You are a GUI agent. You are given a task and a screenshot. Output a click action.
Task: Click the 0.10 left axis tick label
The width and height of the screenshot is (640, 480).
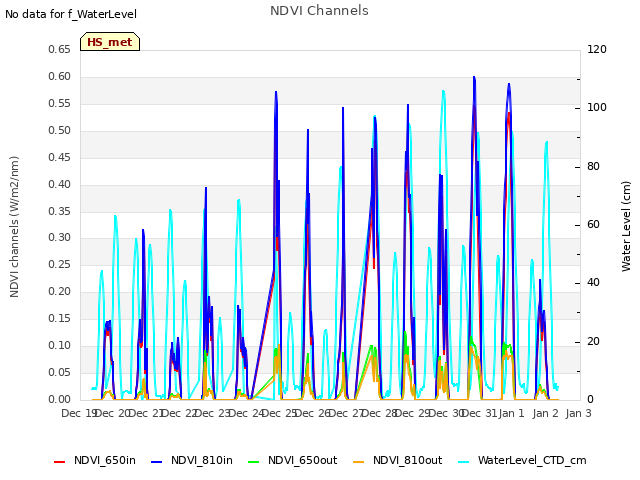tap(59, 345)
